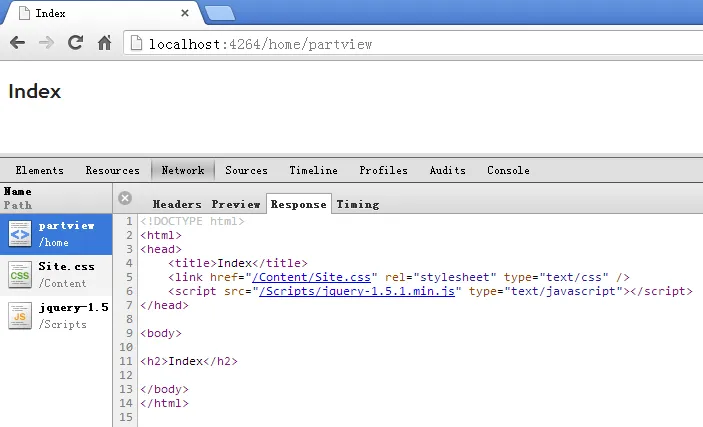Open the Sources panel
The height and width of the screenshot is (427, 703).
(246, 170)
